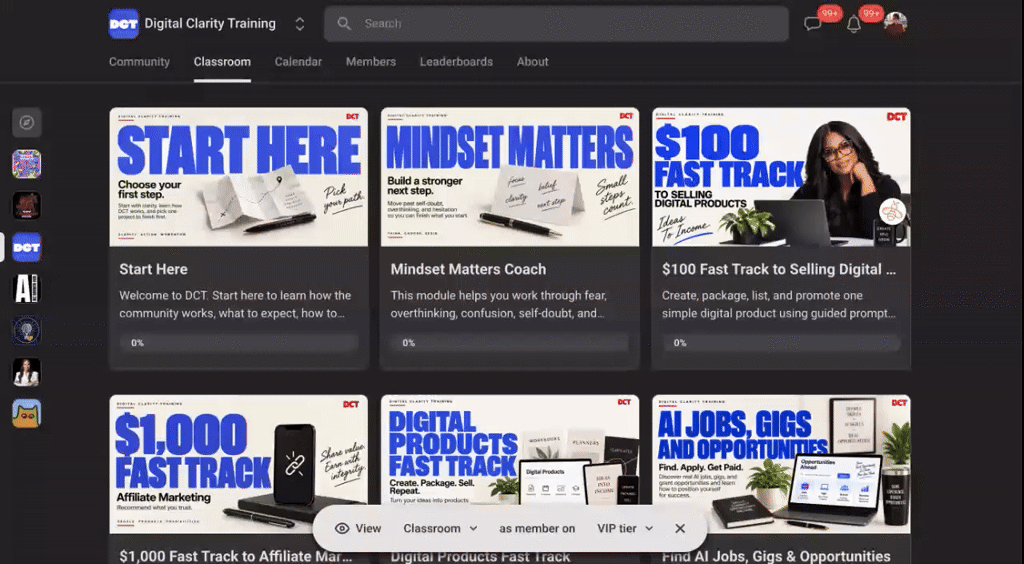1024x564 pixels.
Task: Click the Find AI Jobs, Gigs & Opportunities title
Action: click(x=776, y=556)
